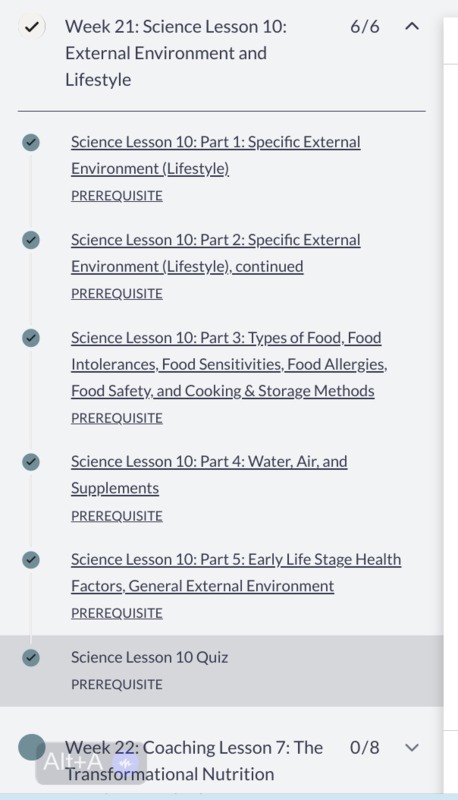Open Science Lesson 10 Part 2 continued link

(216, 253)
